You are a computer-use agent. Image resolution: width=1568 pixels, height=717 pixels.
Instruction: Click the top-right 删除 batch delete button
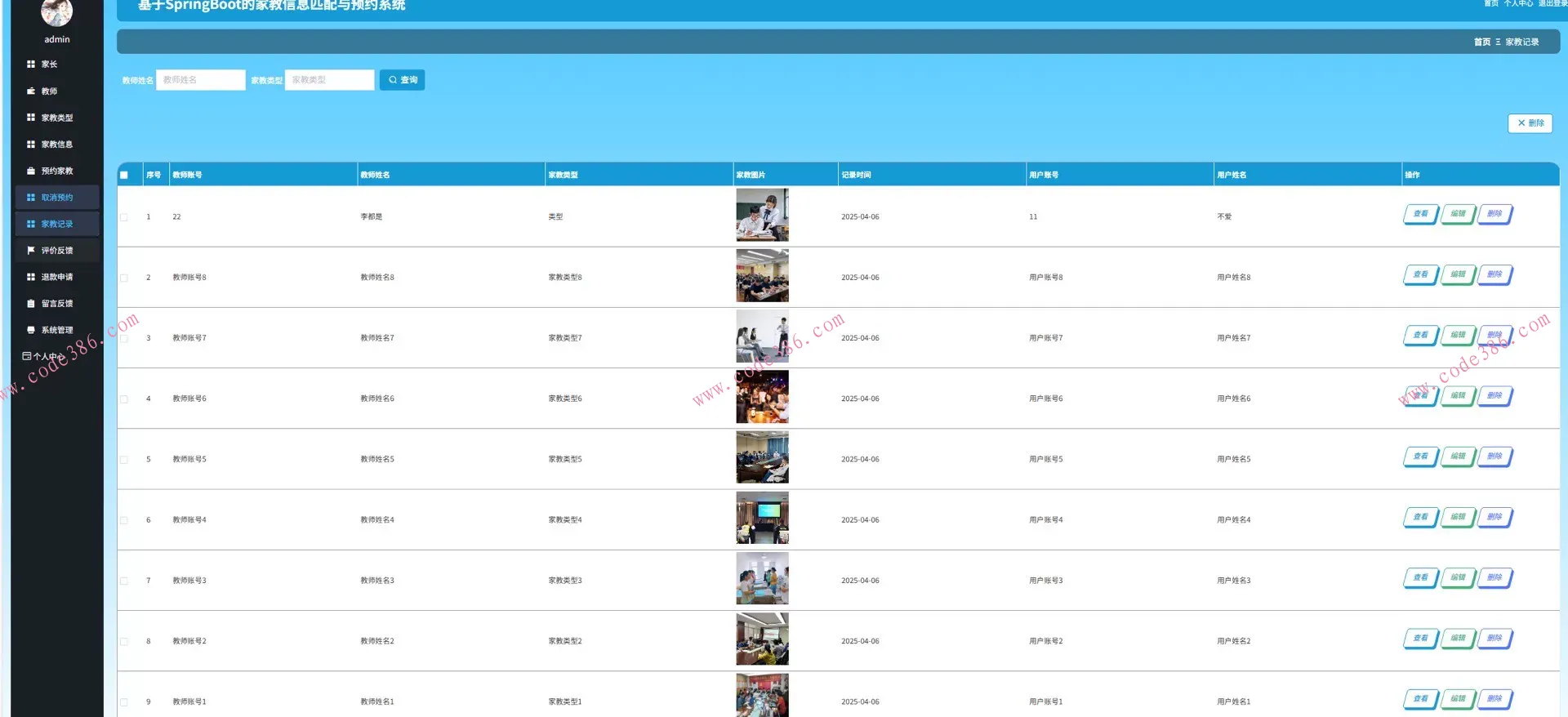tap(1530, 123)
